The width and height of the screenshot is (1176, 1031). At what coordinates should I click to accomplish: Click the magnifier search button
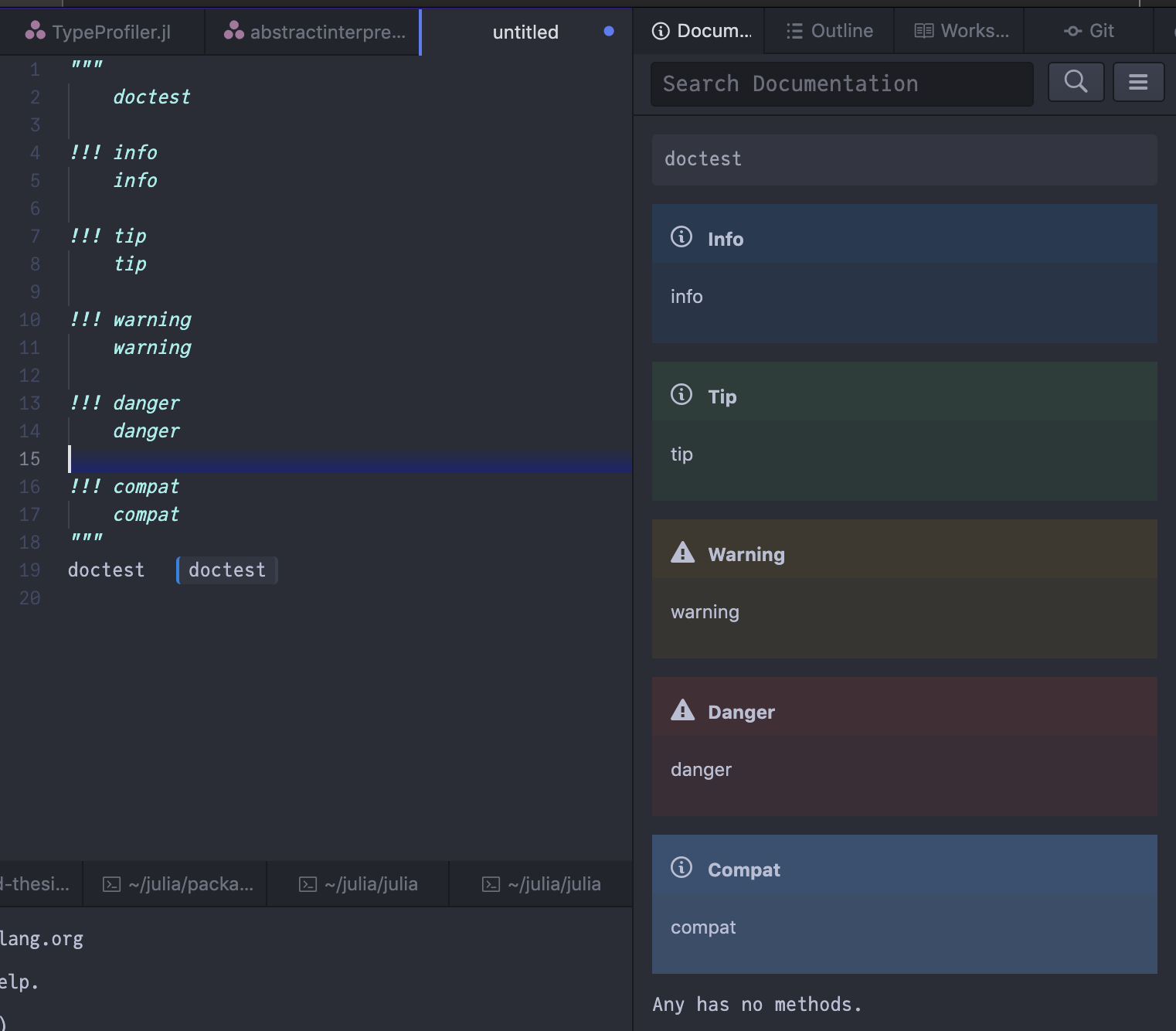(1076, 81)
